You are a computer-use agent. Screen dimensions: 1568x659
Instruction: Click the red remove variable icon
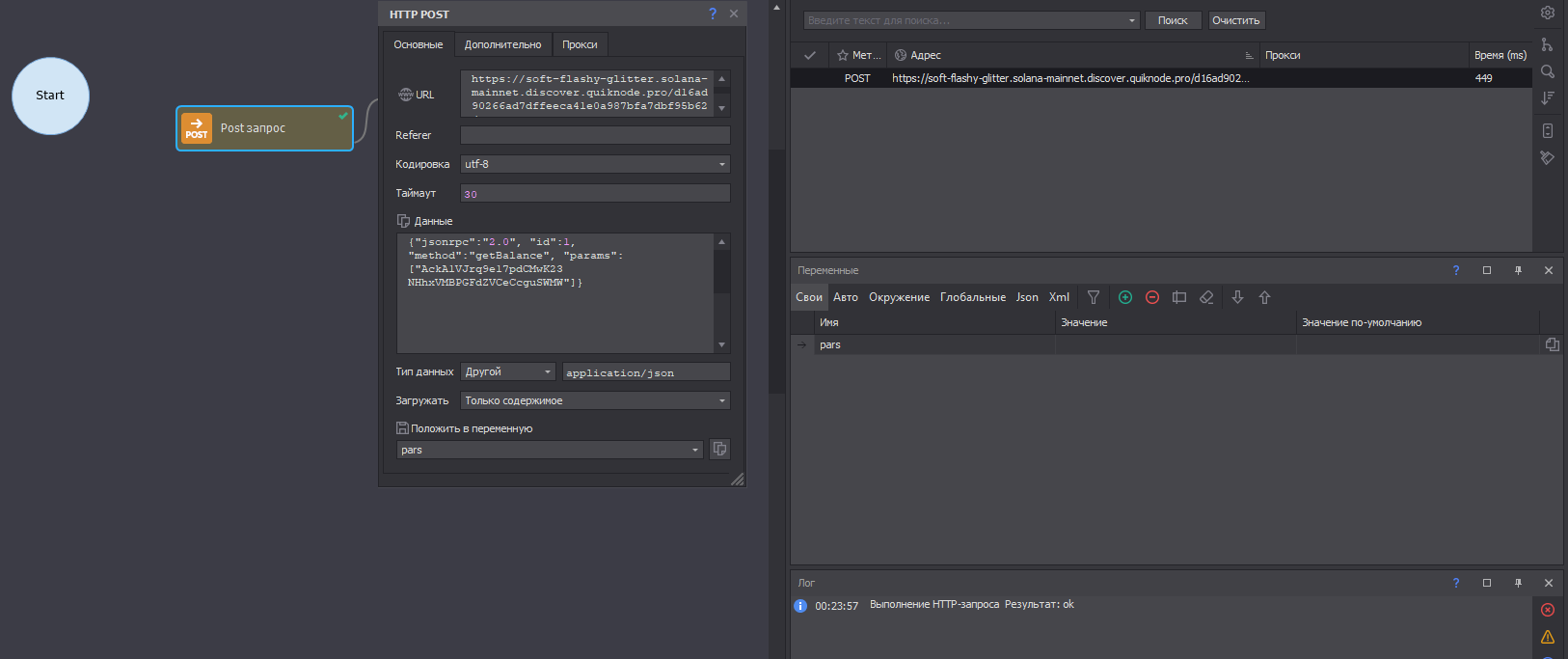click(x=1151, y=297)
